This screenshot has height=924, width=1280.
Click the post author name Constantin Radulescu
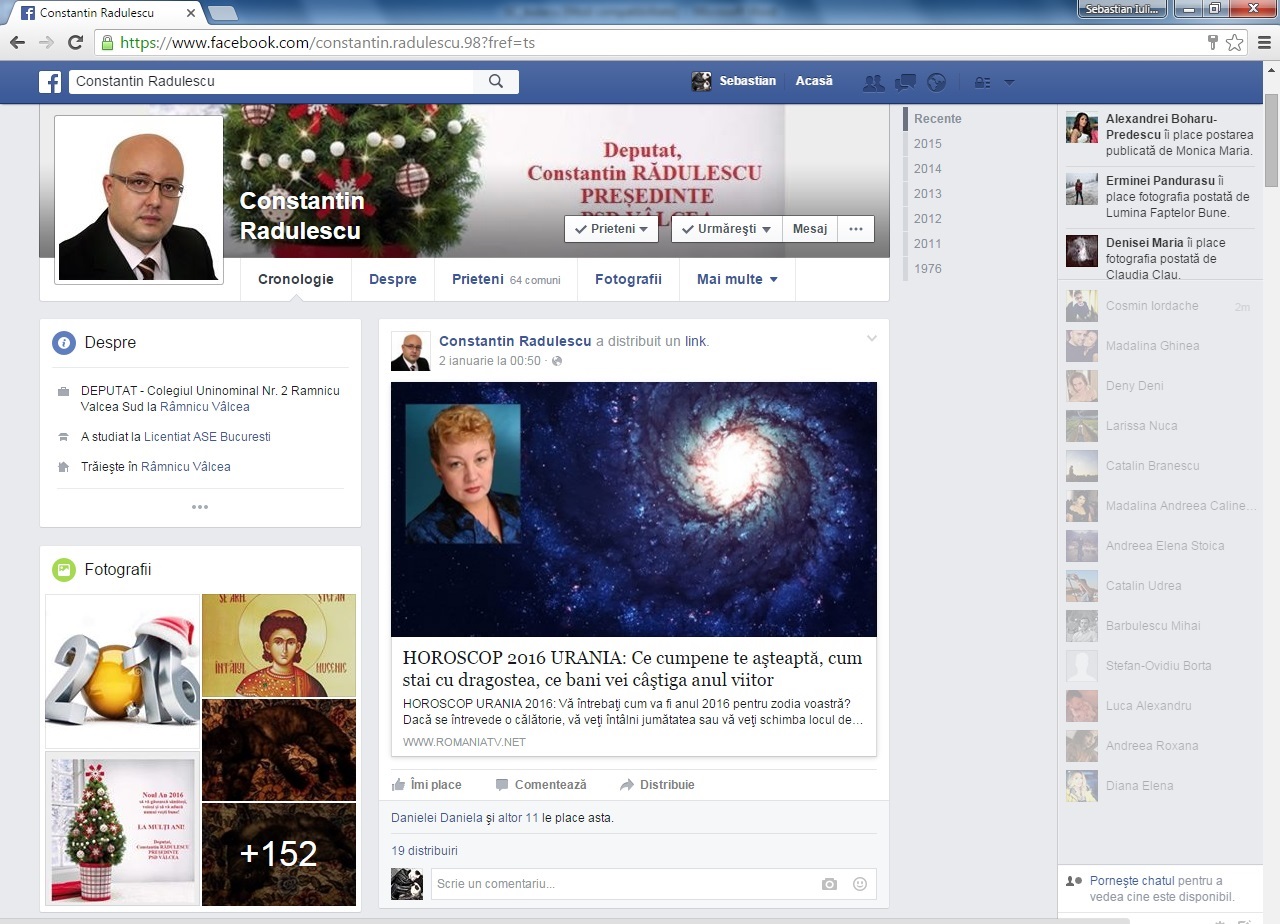[x=515, y=341]
